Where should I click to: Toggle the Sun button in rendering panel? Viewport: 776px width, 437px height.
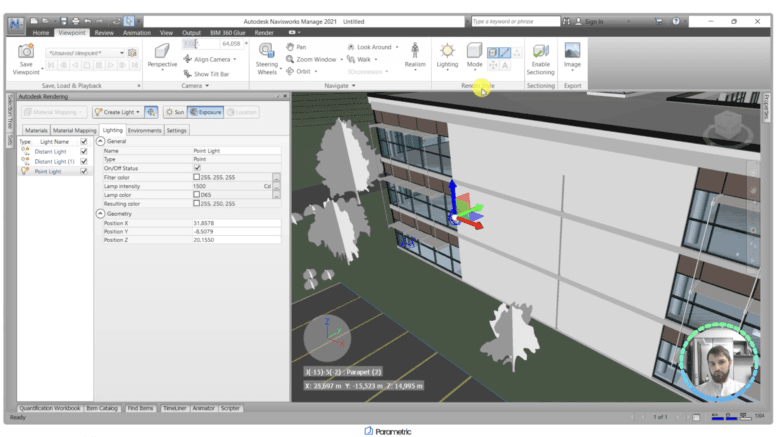click(175, 112)
